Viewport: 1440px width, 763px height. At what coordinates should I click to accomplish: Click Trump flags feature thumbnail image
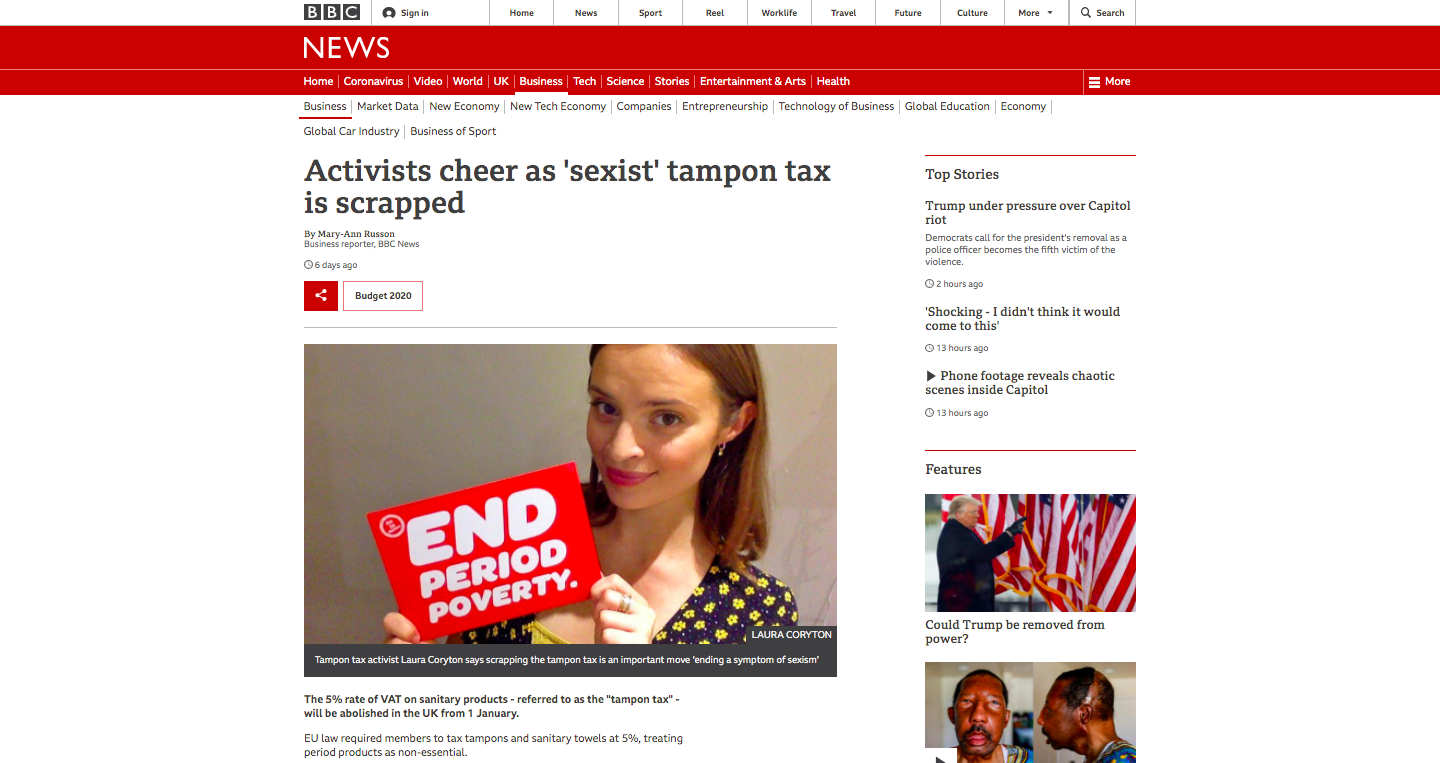pyautogui.click(x=1030, y=553)
